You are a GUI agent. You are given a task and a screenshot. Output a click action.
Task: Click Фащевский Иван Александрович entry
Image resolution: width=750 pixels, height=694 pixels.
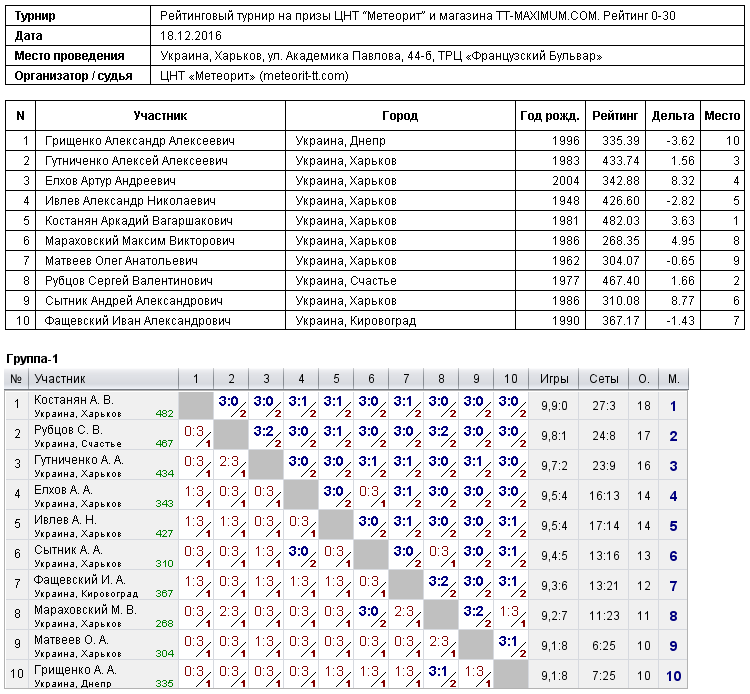click(x=138, y=320)
